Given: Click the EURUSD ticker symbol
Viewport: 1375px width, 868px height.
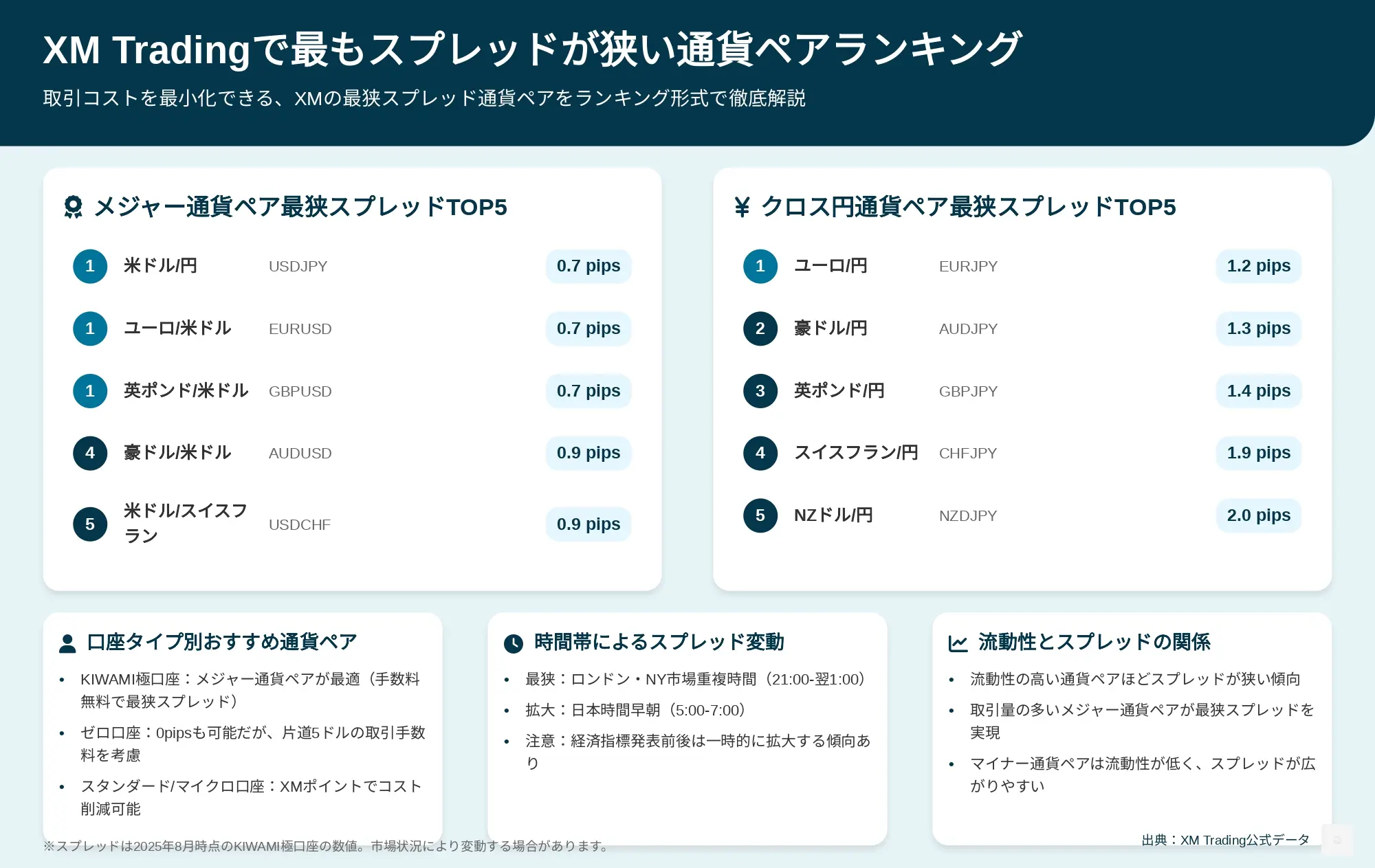Looking at the screenshot, I should click(x=300, y=329).
